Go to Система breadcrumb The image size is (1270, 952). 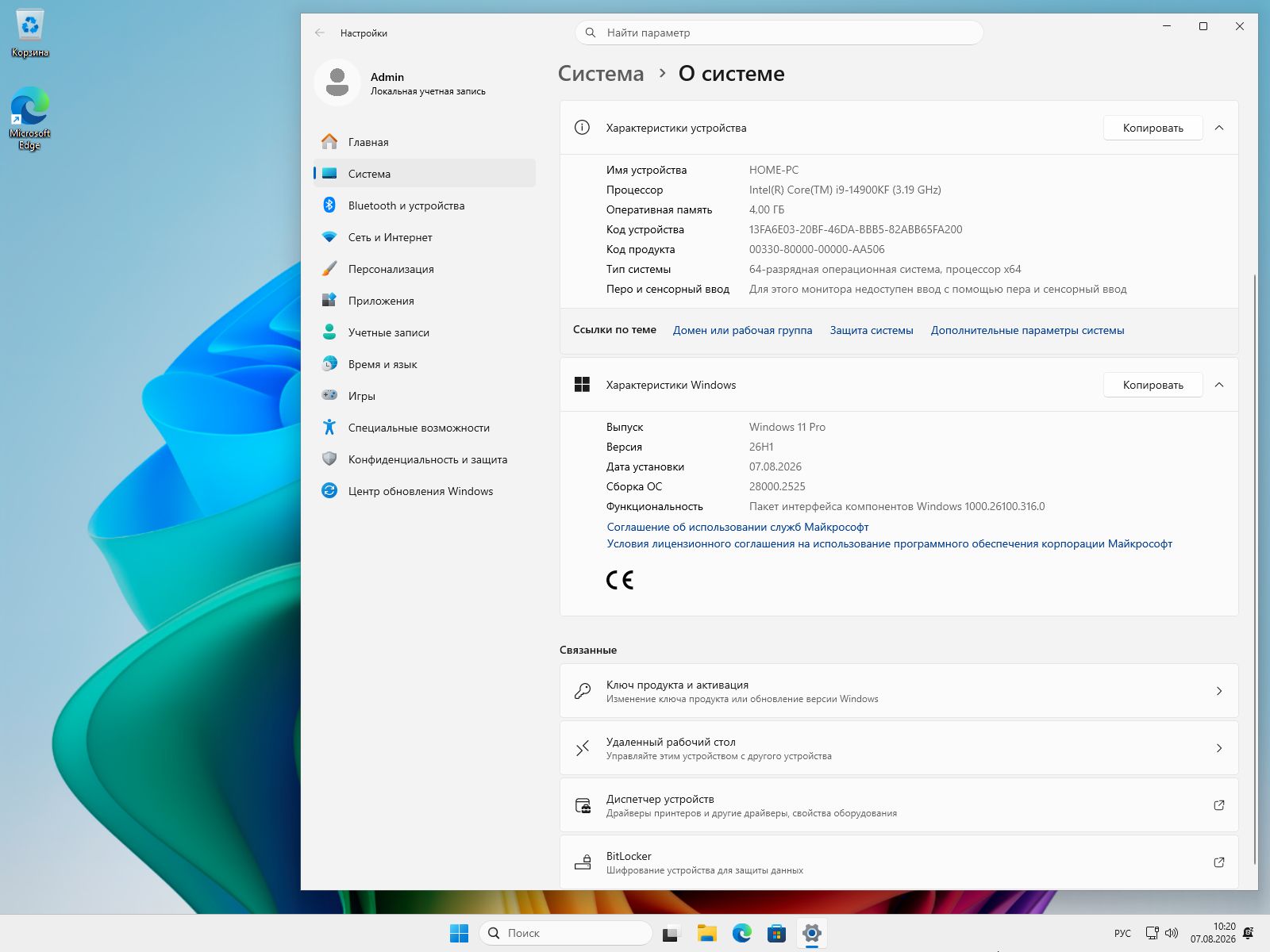pyautogui.click(x=601, y=74)
